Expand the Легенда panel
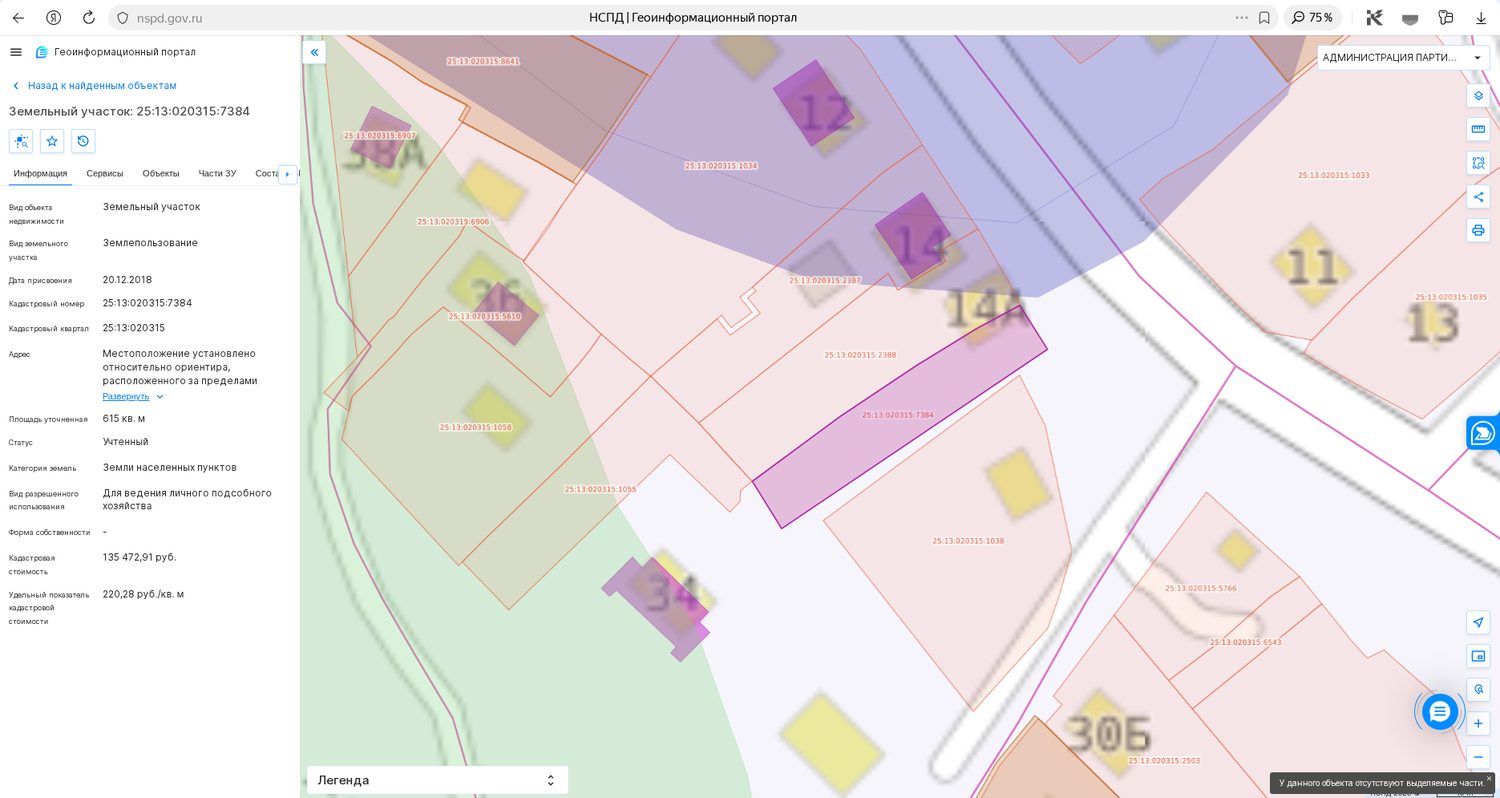 coord(437,780)
